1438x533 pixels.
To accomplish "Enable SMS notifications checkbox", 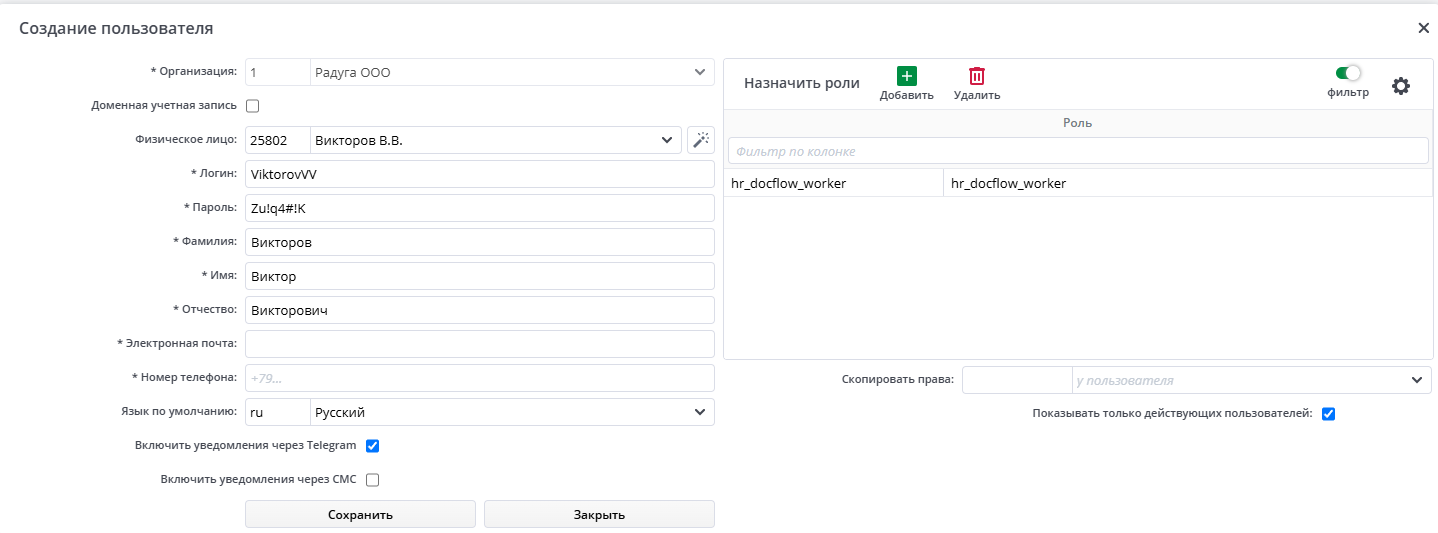I will 373,479.
